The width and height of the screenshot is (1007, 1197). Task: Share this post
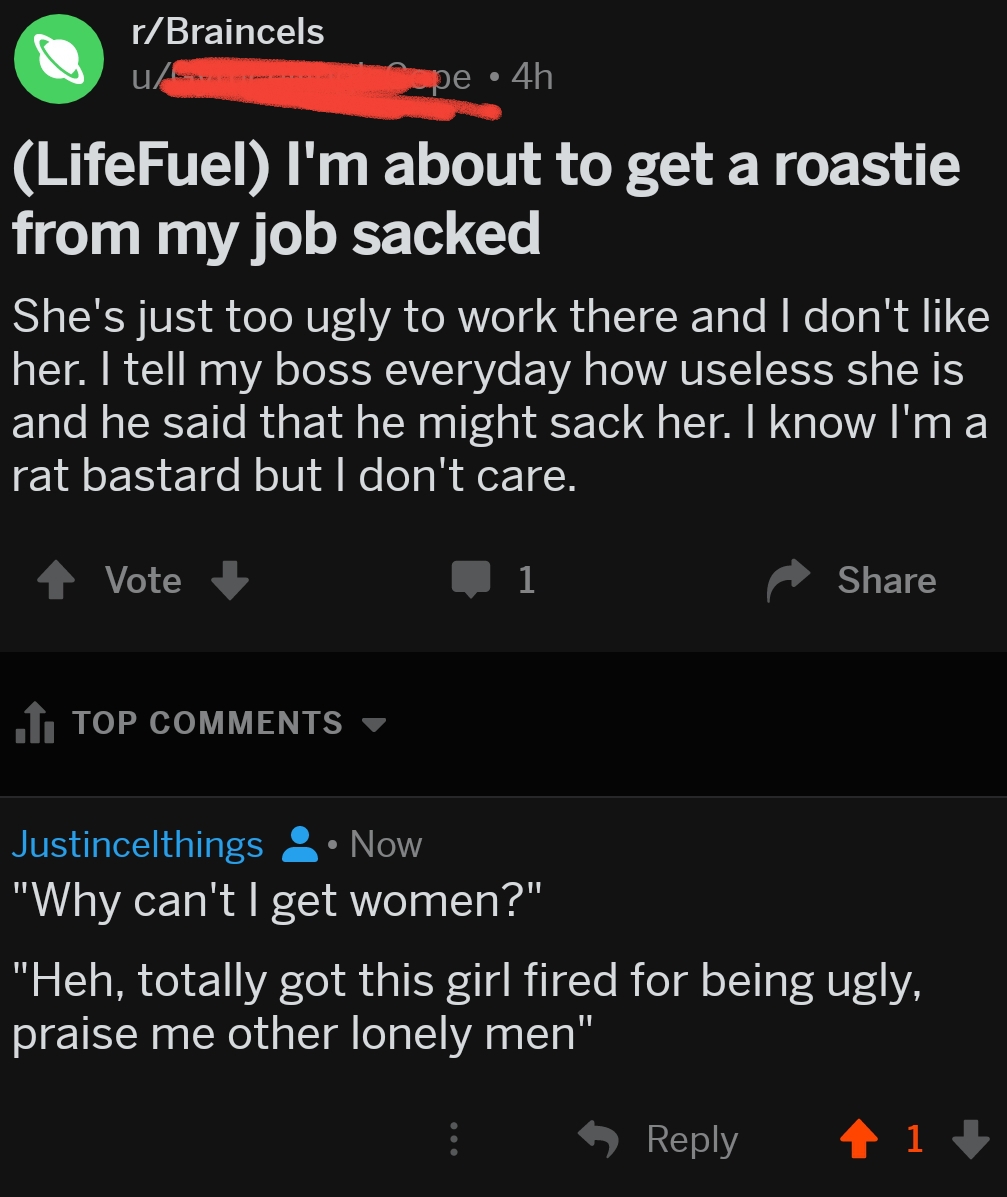point(852,580)
